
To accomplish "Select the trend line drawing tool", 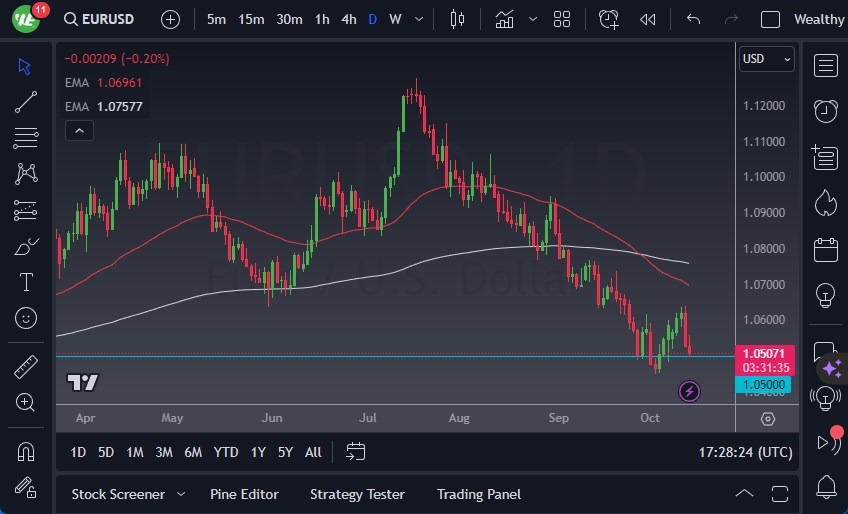I will 26,101.
